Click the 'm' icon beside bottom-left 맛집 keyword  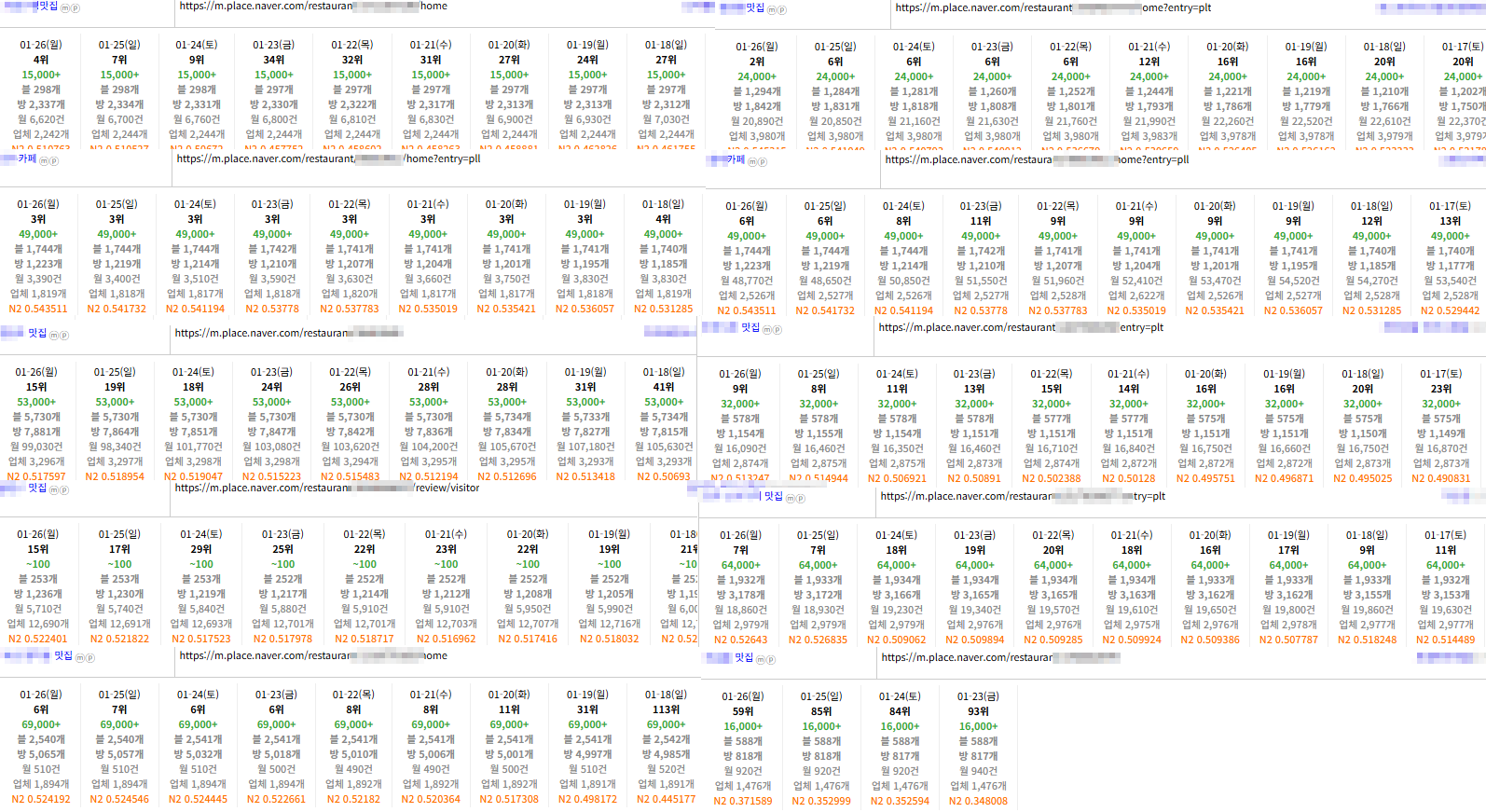[79, 658]
